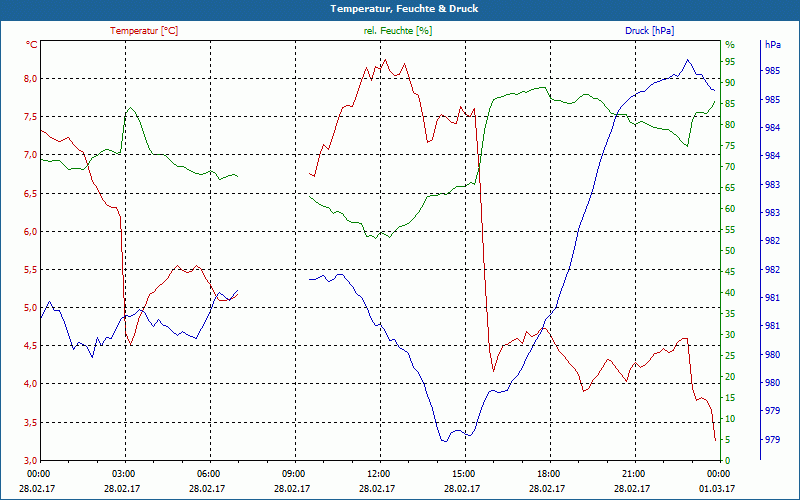
Task: Click the 'hPa' unit label on pressure axis
Action: 773,44
